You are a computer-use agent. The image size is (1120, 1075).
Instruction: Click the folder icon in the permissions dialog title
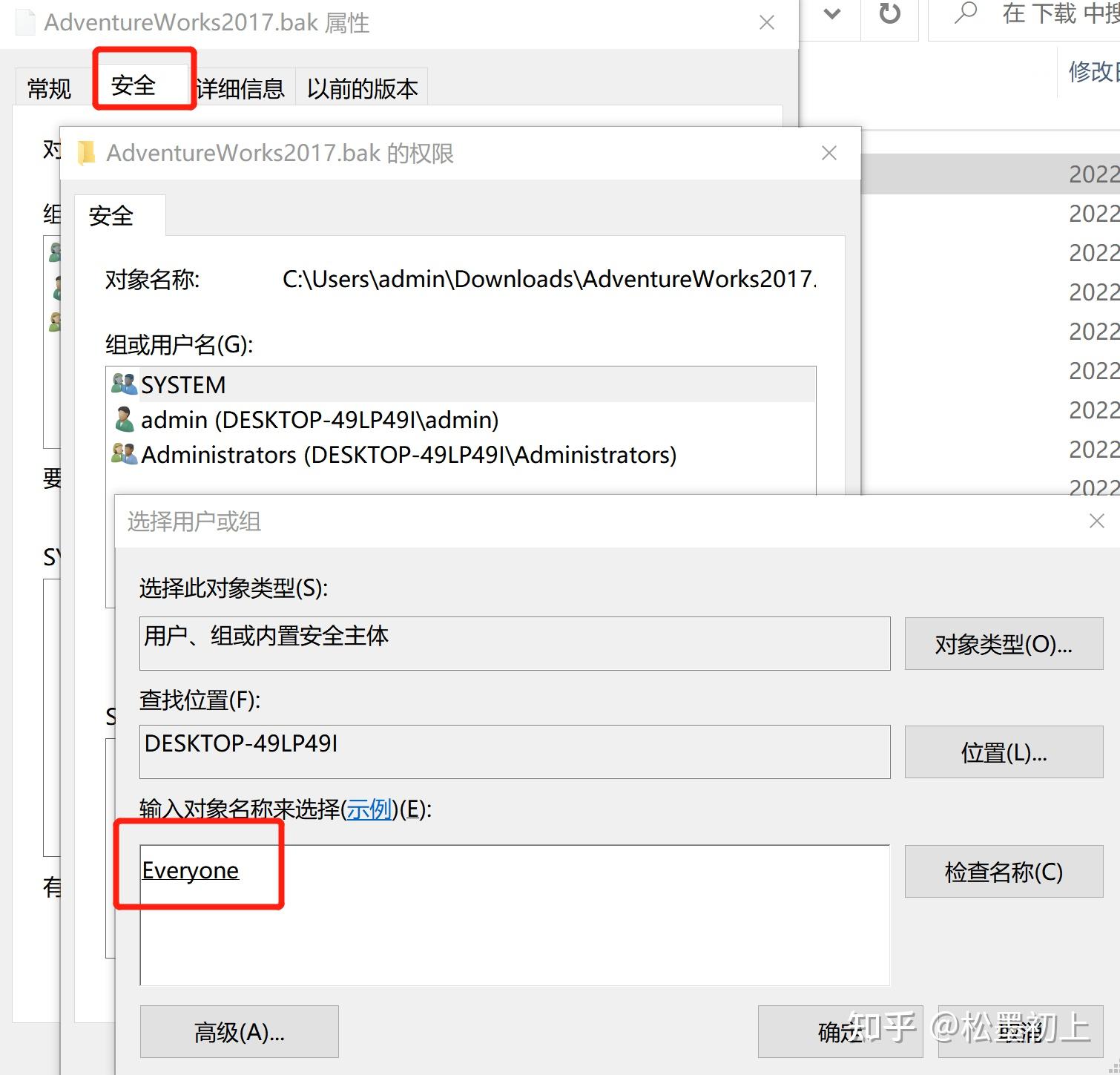pos(87,153)
